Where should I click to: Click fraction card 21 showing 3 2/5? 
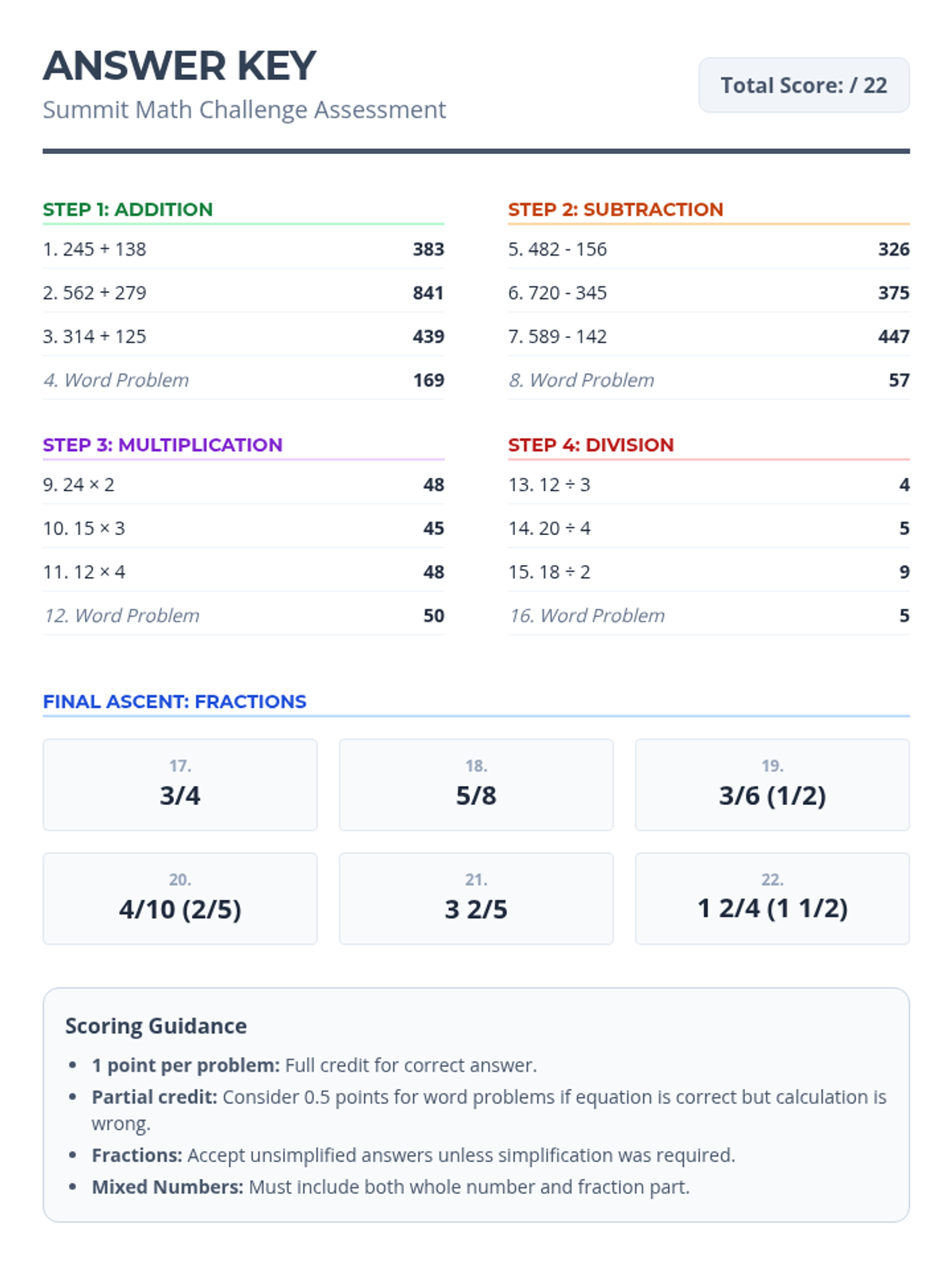[x=476, y=899]
